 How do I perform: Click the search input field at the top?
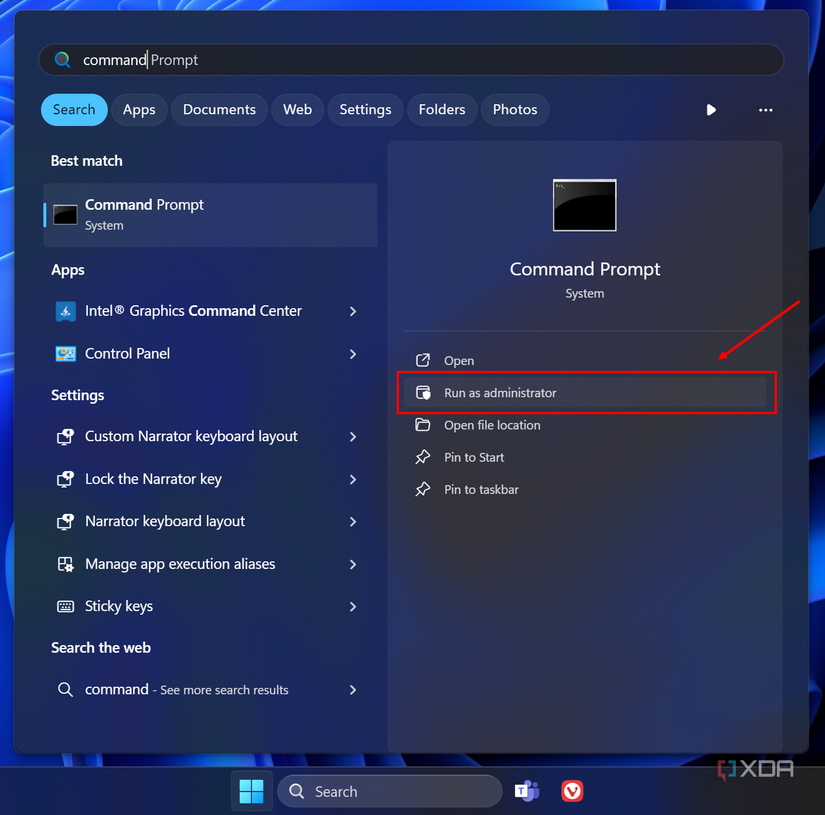click(x=410, y=59)
